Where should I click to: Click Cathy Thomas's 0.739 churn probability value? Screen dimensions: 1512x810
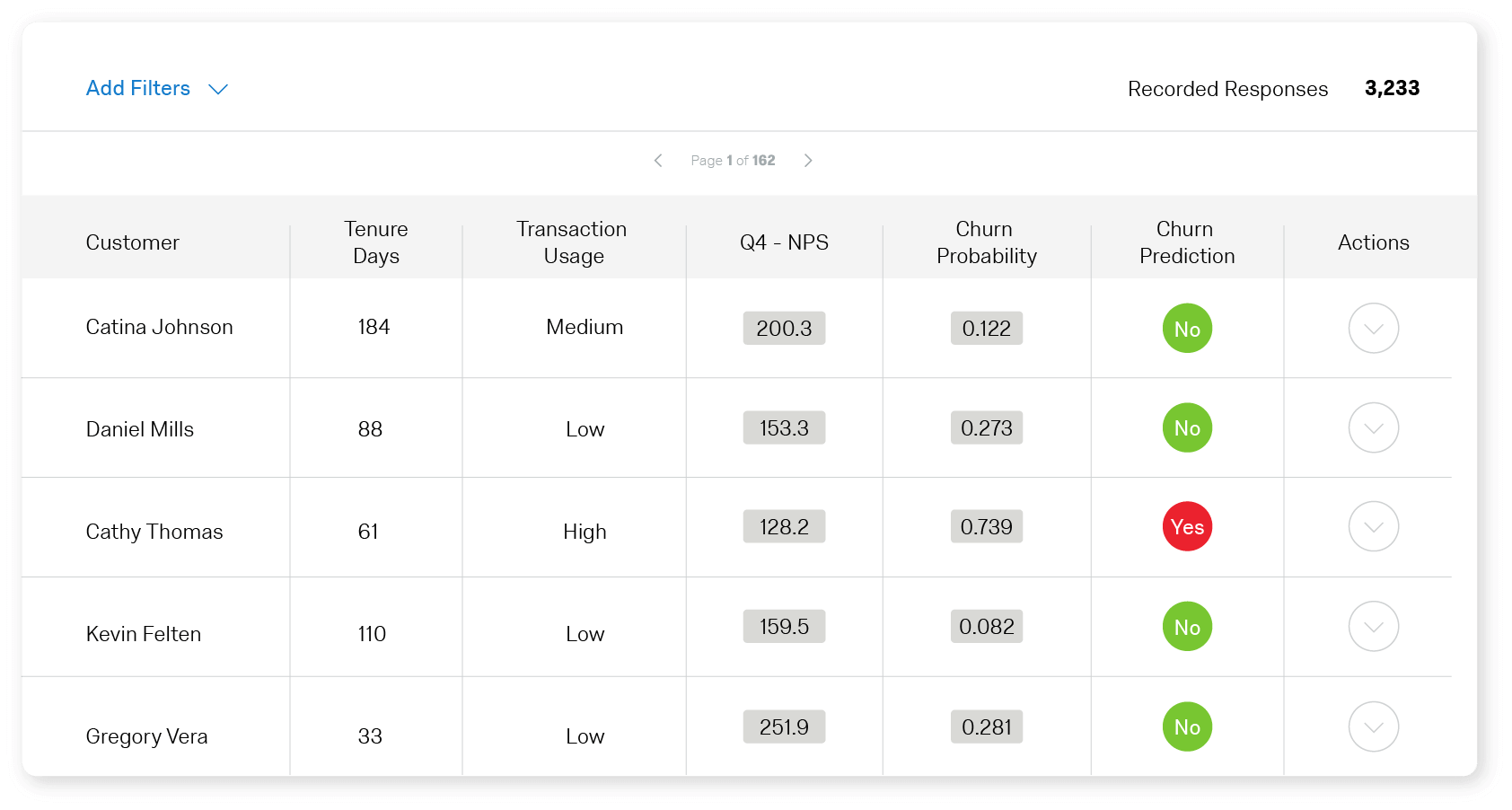pos(986,527)
